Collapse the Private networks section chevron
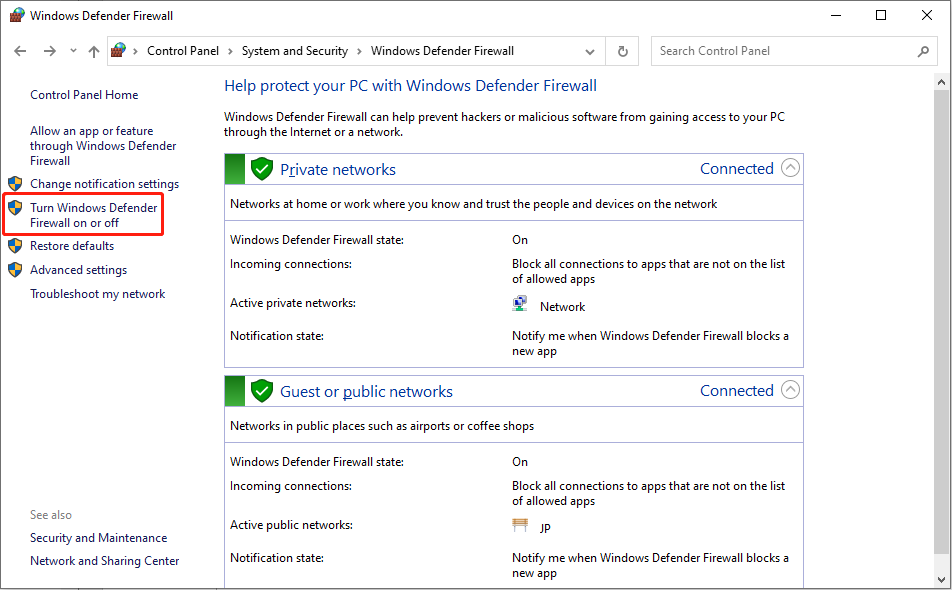Screen dimensions: 952x590 click(790, 168)
